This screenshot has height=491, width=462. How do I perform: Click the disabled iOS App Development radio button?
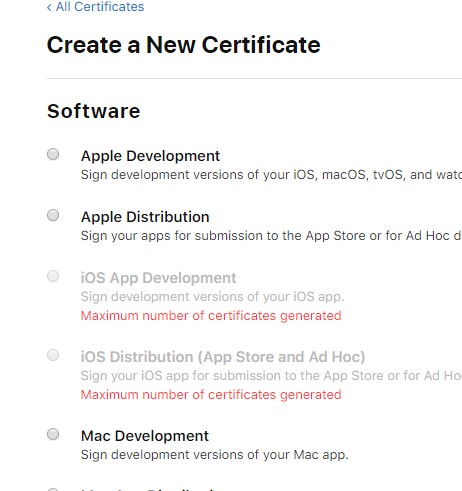point(53,276)
